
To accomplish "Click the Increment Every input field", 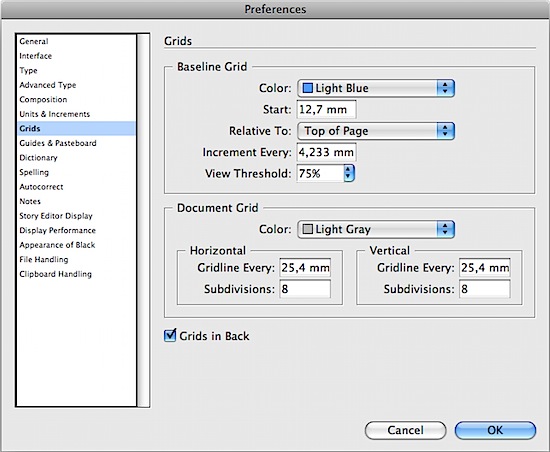I will [x=327, y=152].
